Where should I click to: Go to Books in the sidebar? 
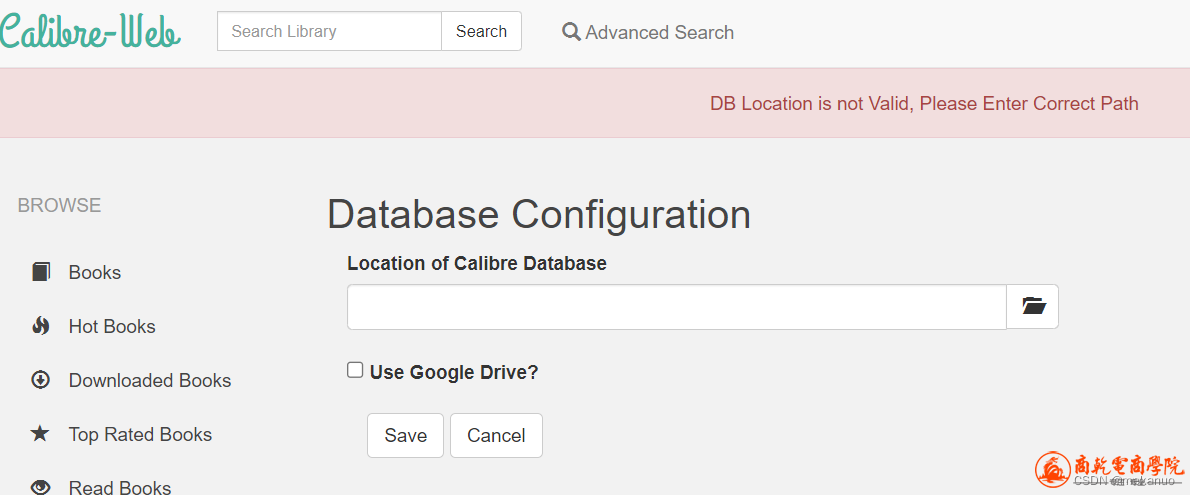pyautogui.click(x=94, y=272)
